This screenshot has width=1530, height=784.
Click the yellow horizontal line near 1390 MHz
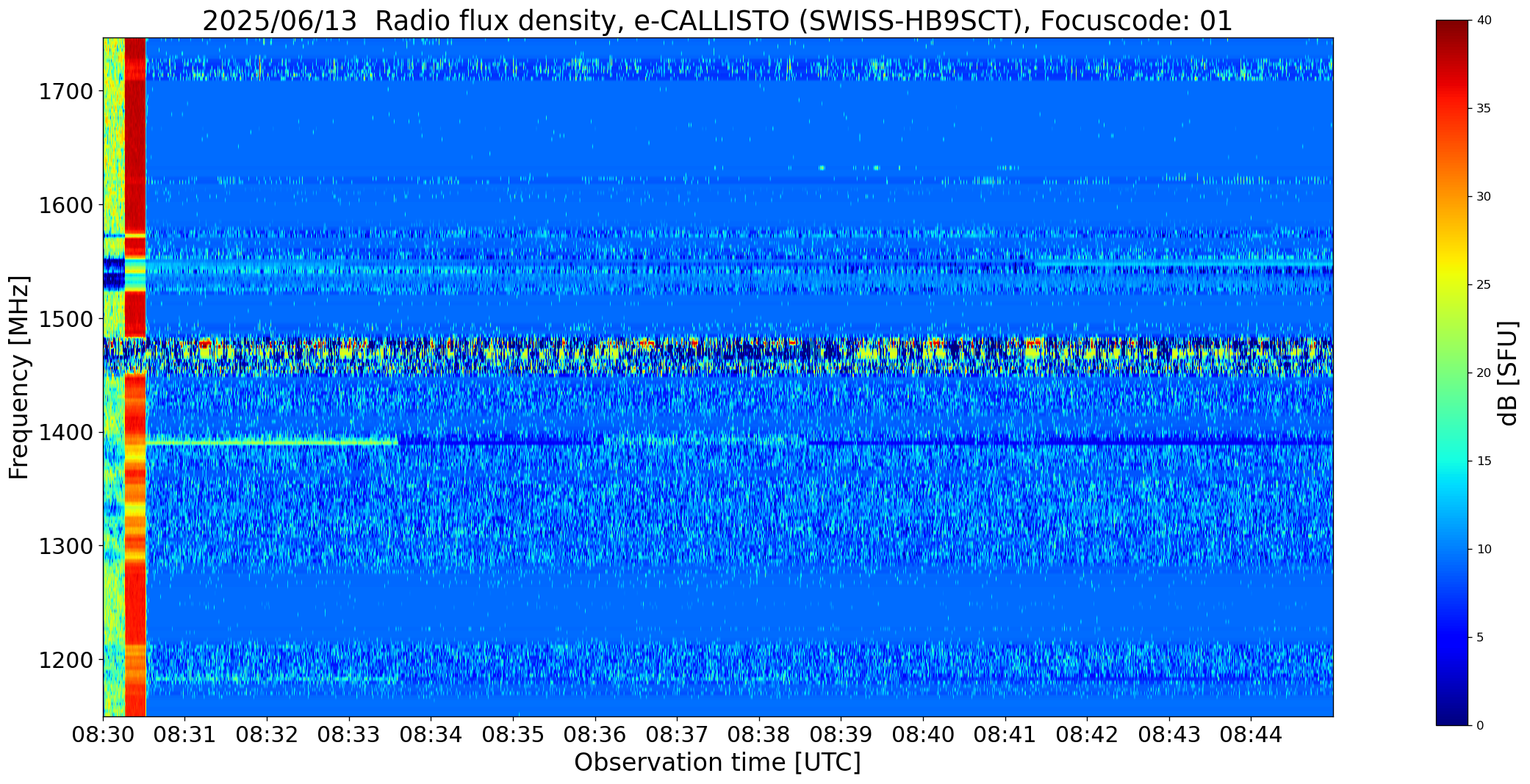click(272, 442)
